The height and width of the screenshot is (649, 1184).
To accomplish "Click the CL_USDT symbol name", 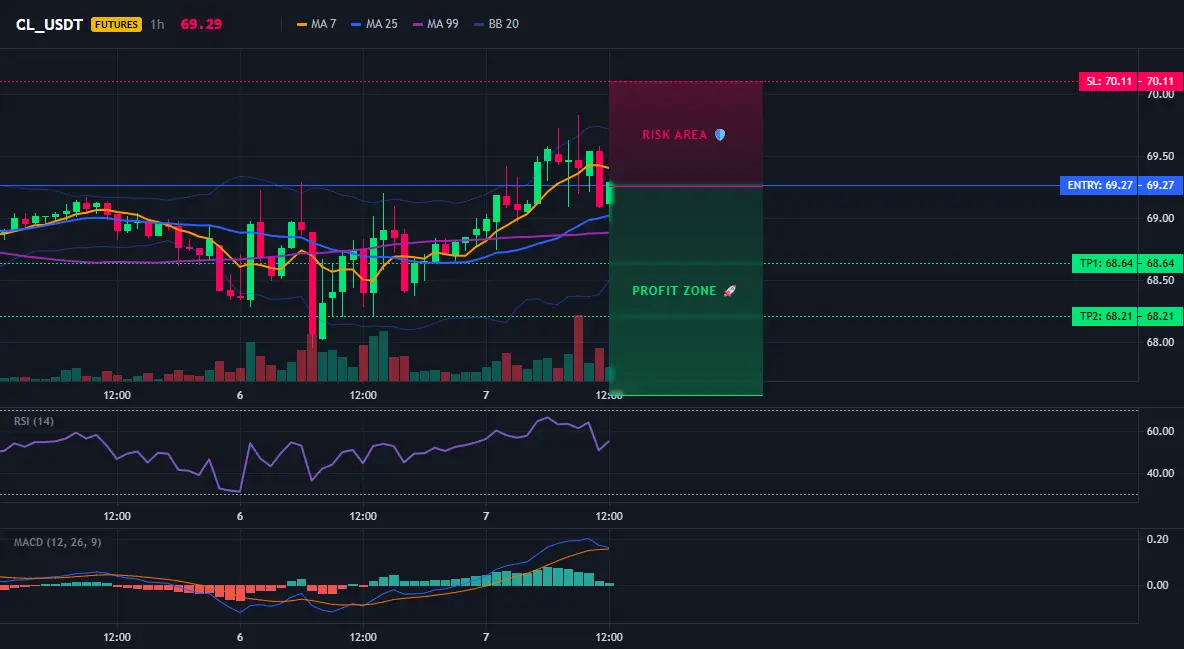I will 49,24.
